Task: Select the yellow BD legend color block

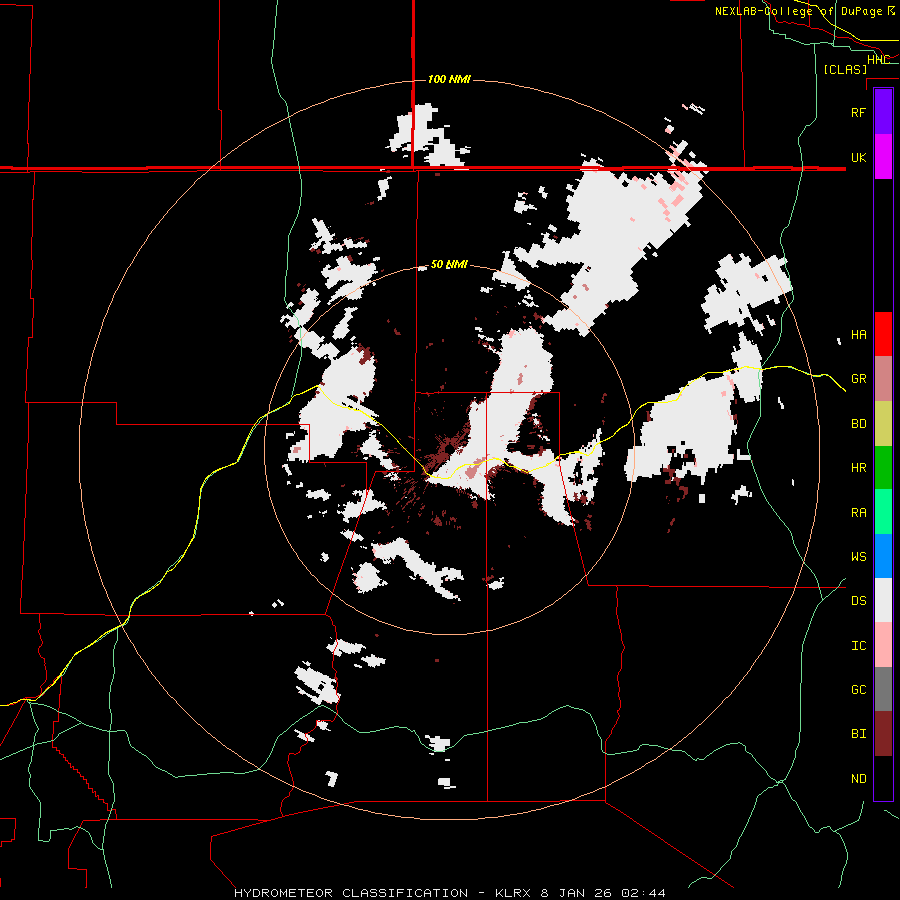Action: tap(883, 423)
